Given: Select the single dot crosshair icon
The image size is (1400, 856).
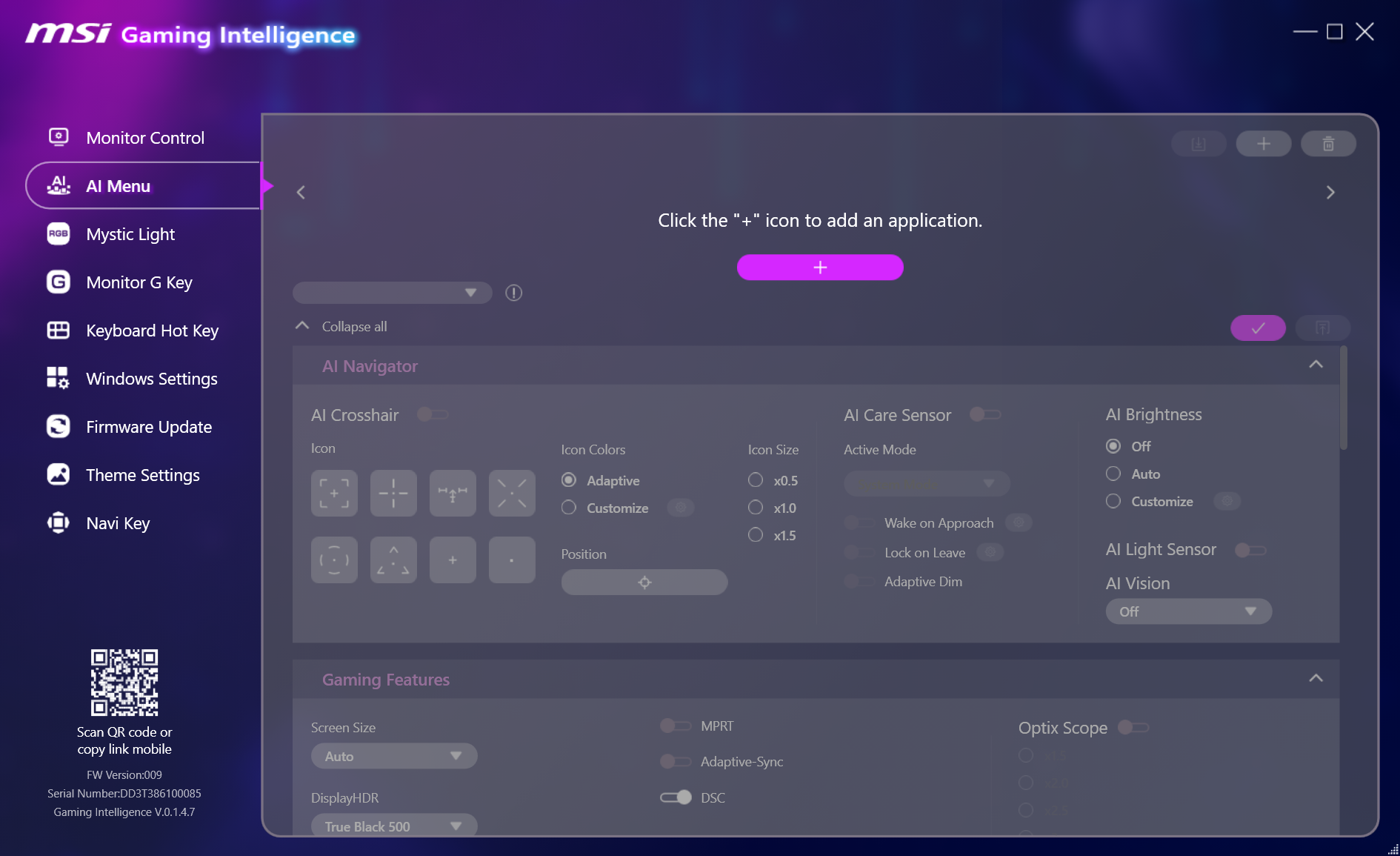Looking at the screenshot, I should point(512,560).
